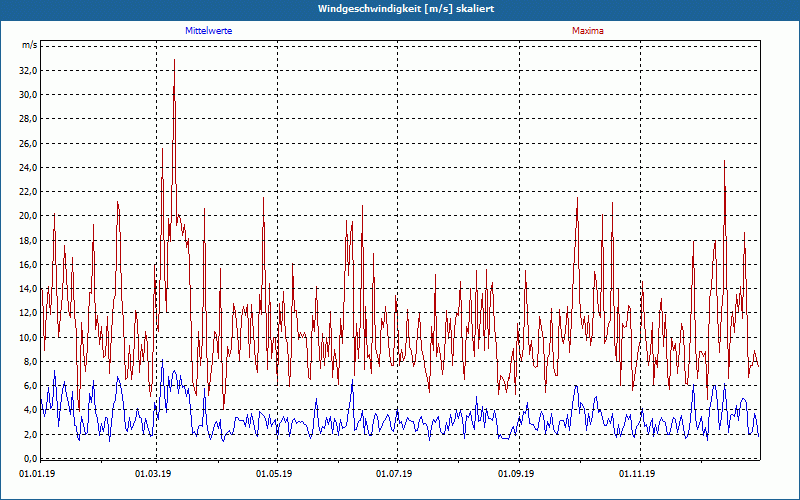Select the 4,0 y-axis value

tap(30, 410)
